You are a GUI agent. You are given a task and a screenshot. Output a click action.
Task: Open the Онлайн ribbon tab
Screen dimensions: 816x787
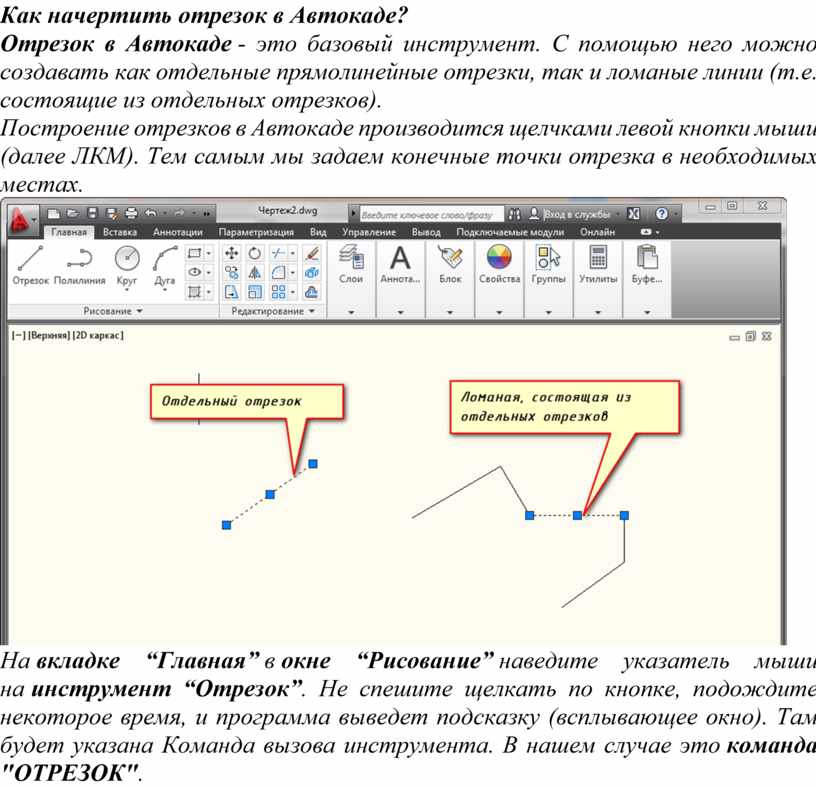pyautogui.click(x=597, y=232)
